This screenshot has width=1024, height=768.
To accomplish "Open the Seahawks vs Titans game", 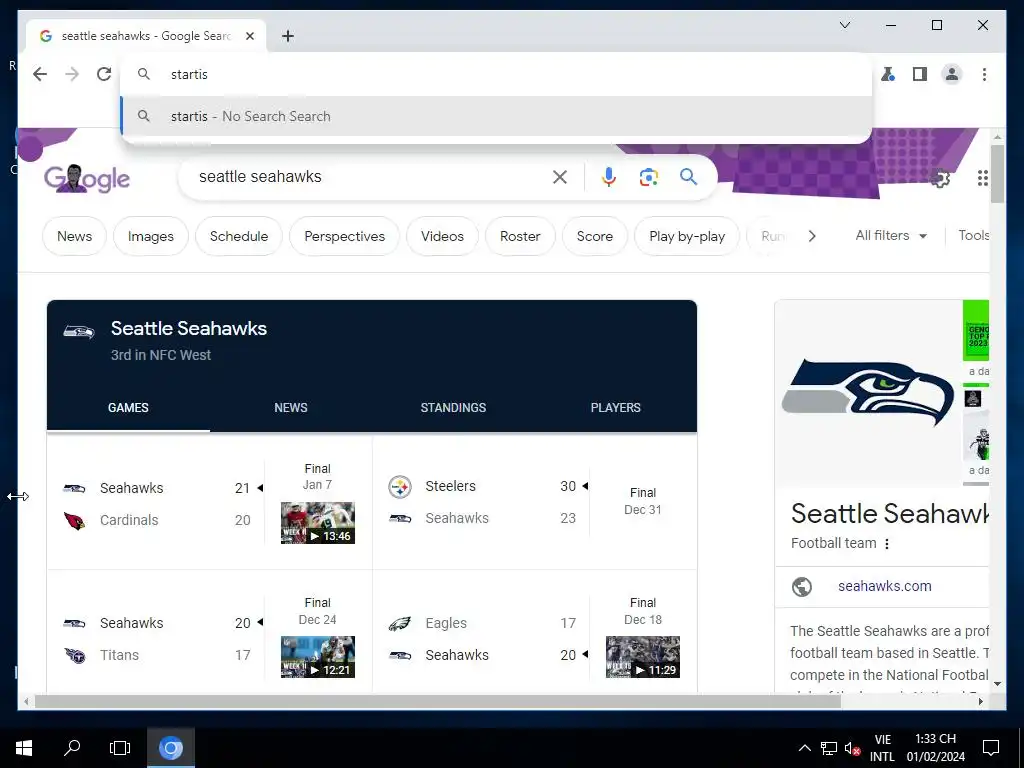I will [x=157, y=639].
